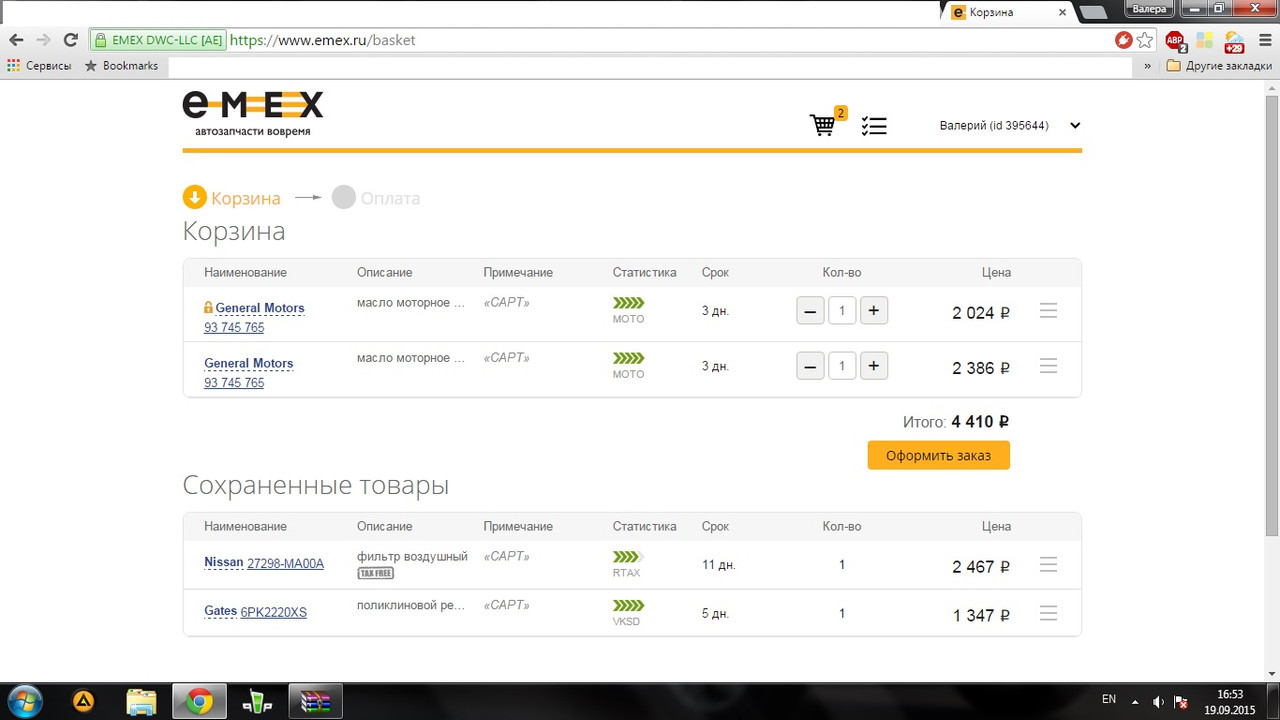Show hidden bookmarks with the chevron
1280x720 pixels.
(1149, 65)
